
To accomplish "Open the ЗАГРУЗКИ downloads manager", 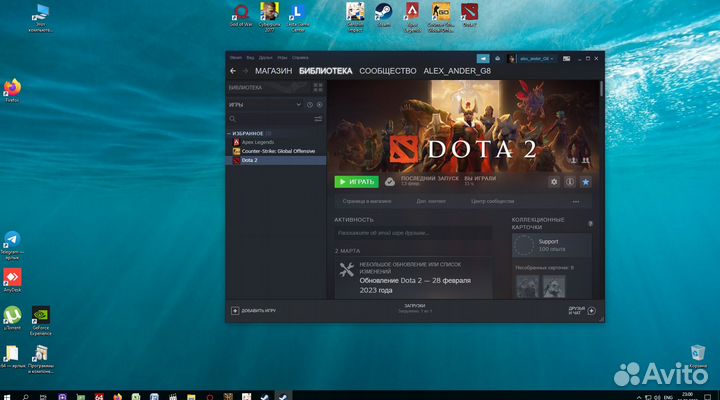I will click(415, 308).
